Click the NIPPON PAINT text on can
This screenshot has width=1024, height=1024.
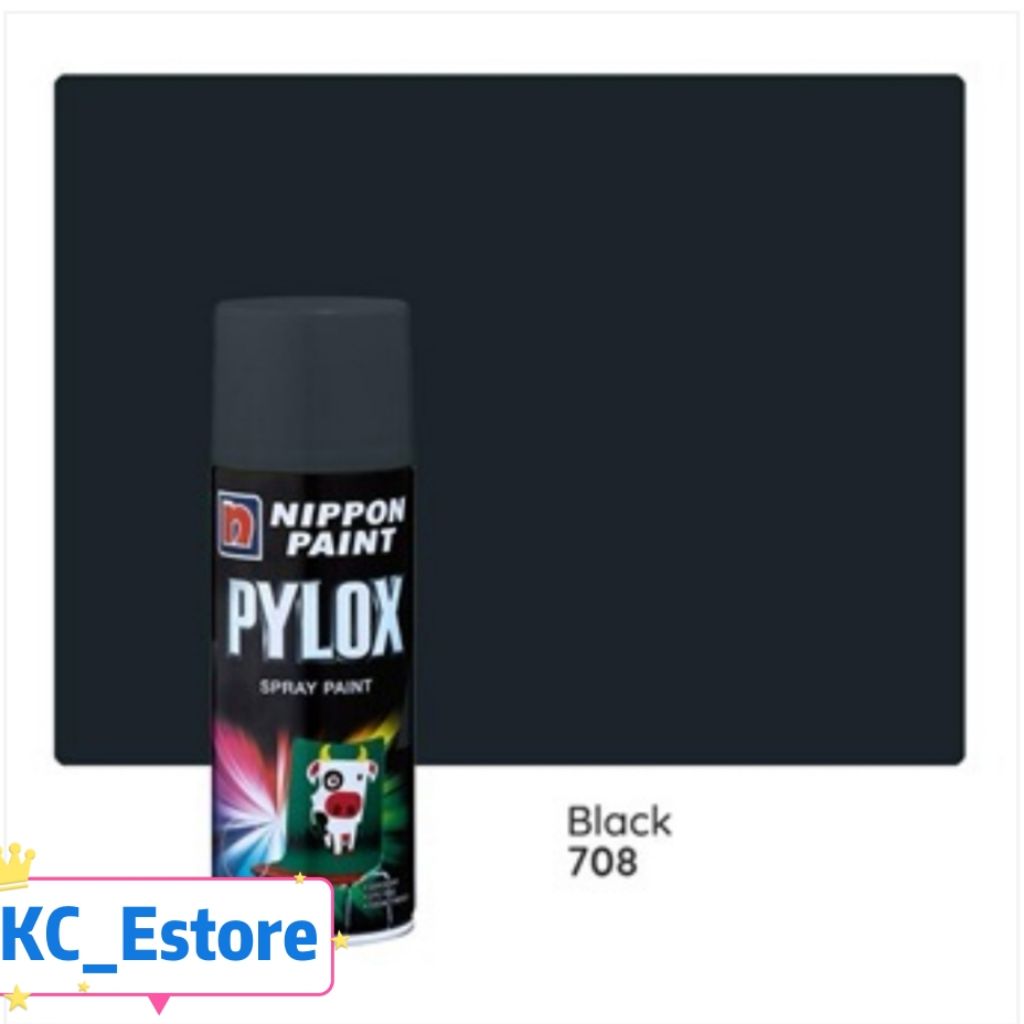tap(338, 527)
